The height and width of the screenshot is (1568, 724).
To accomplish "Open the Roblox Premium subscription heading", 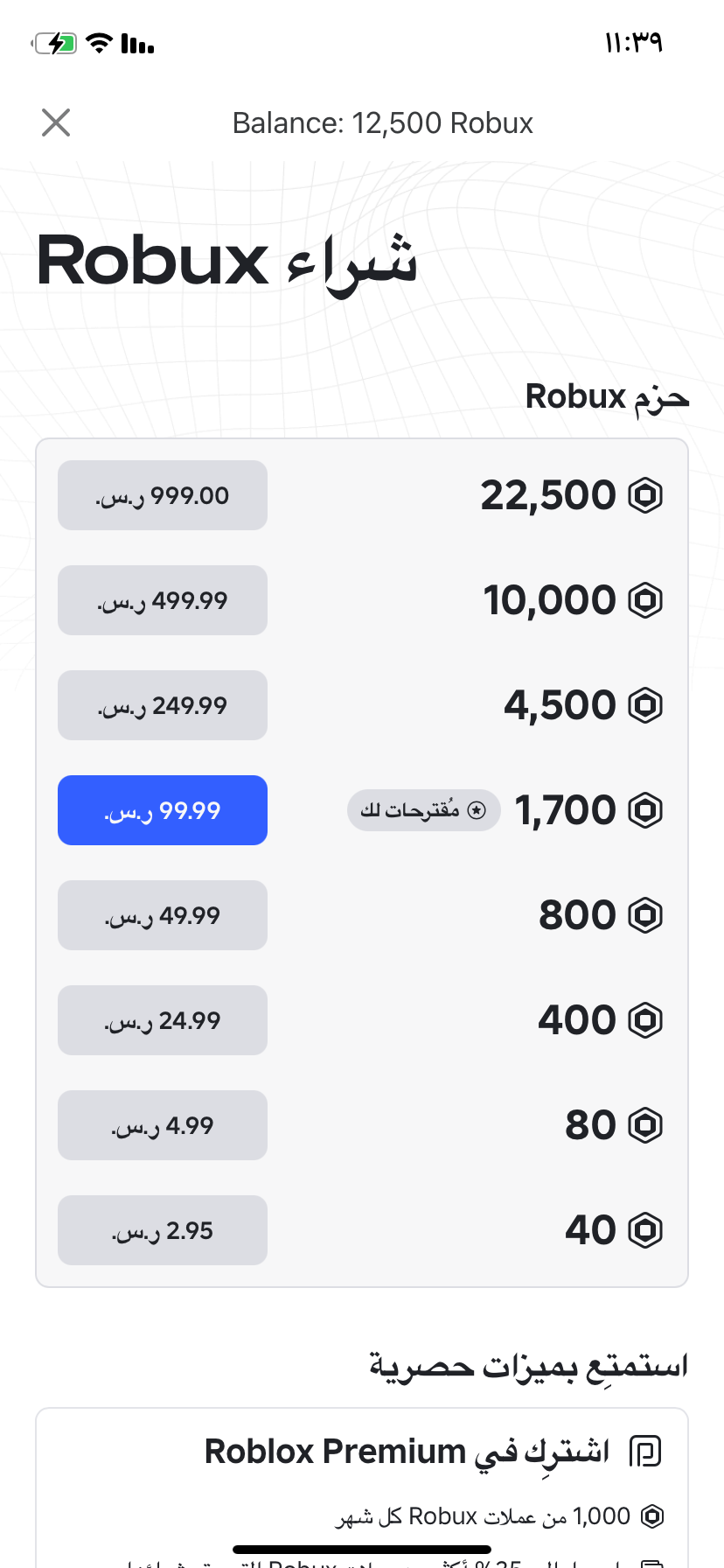I will [x=407, y=1452].
